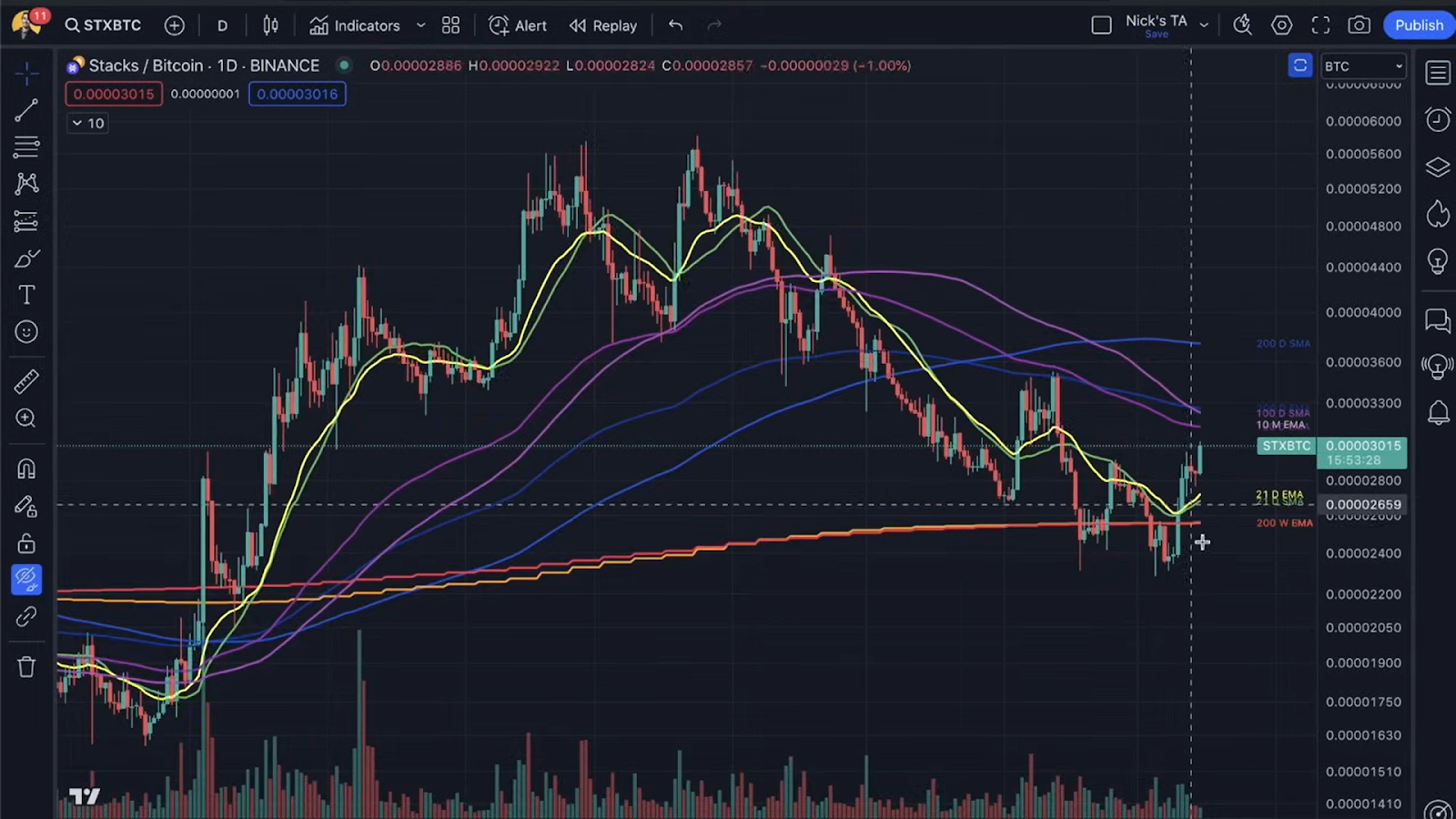Open the indicator templates grid

coord(450,25)
